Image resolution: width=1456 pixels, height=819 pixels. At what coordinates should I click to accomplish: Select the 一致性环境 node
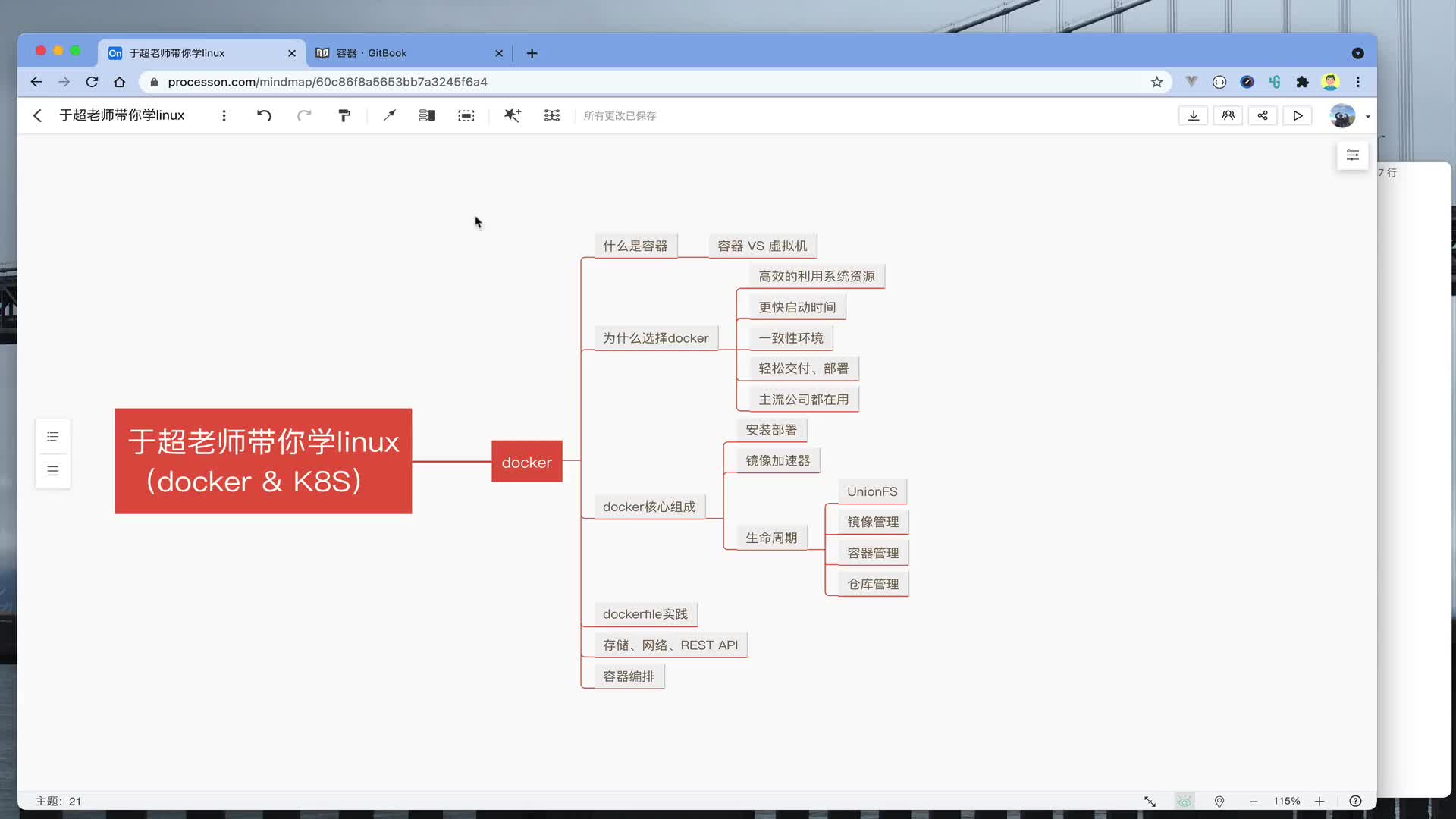(791, 338)
